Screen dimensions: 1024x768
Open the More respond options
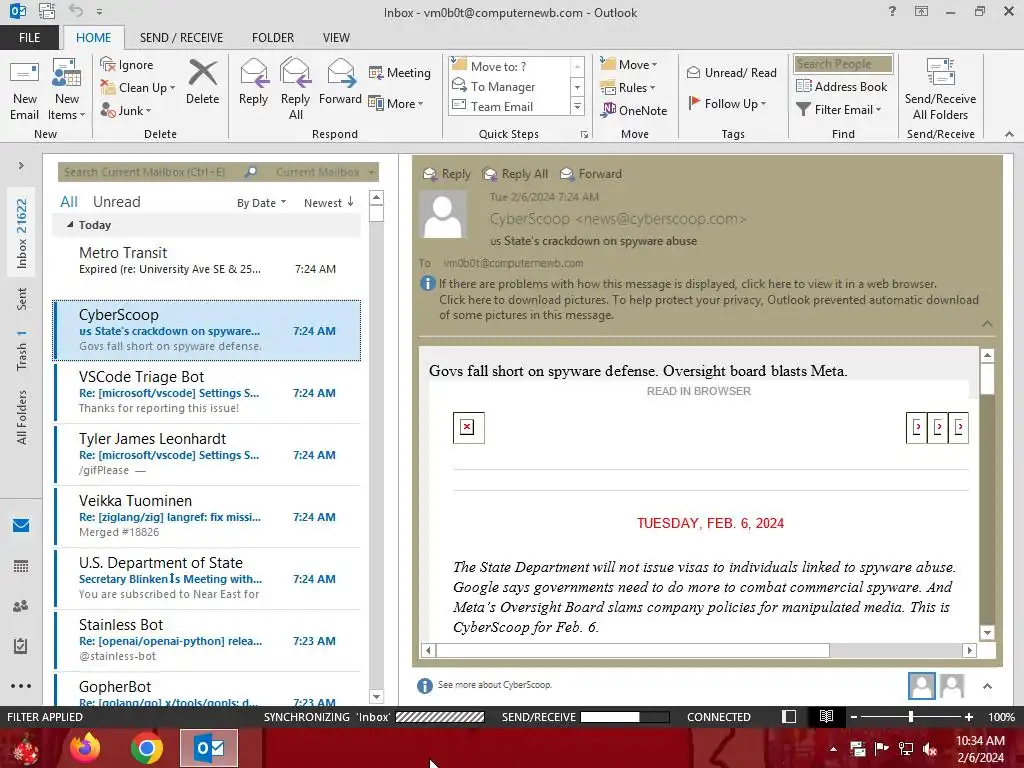(396, 103)
